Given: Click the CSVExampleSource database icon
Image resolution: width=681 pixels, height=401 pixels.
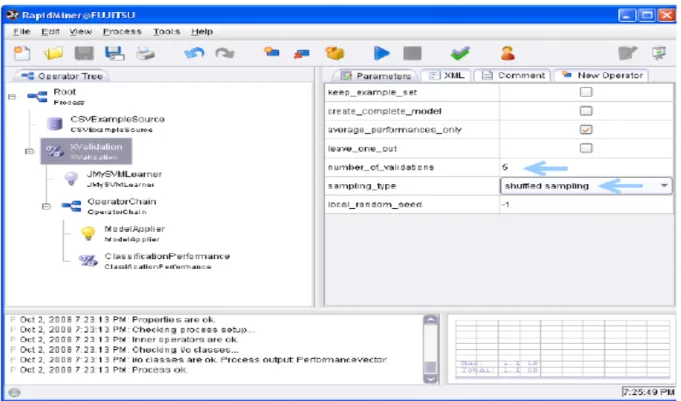Looking at the screenshot, I should 54,124.
